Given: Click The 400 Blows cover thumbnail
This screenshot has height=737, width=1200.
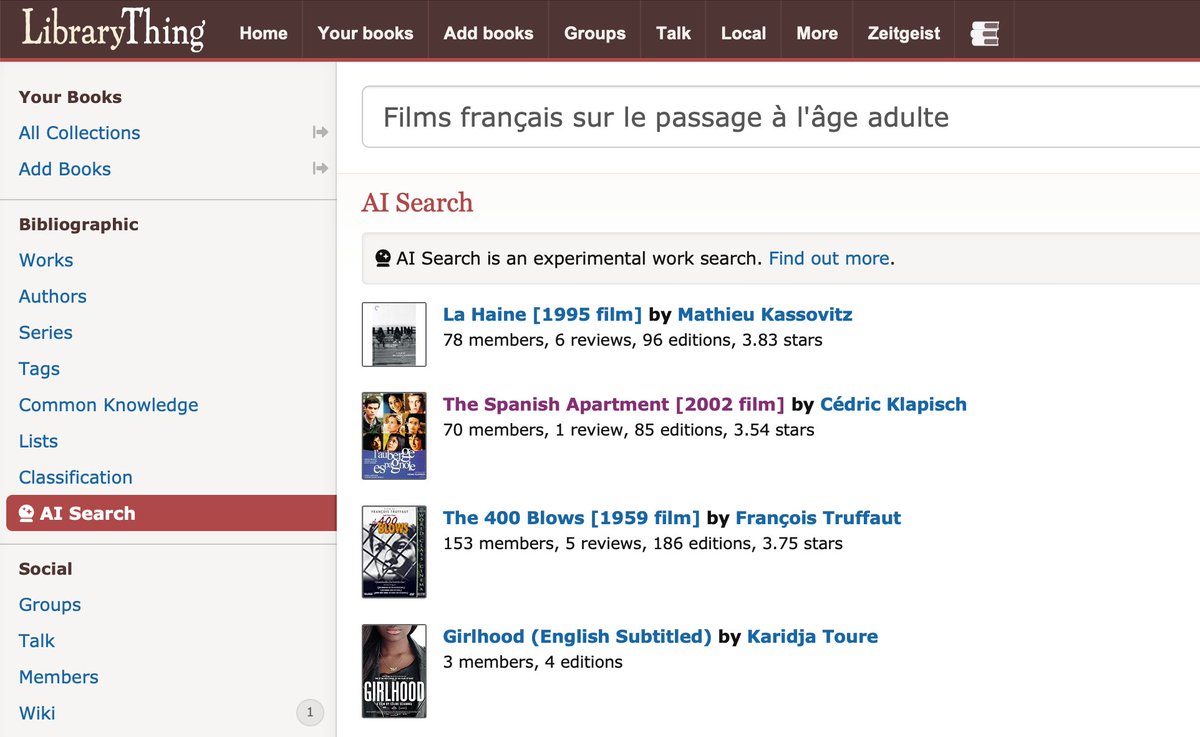Looking at the screenshot, I should tap(394, 552).
